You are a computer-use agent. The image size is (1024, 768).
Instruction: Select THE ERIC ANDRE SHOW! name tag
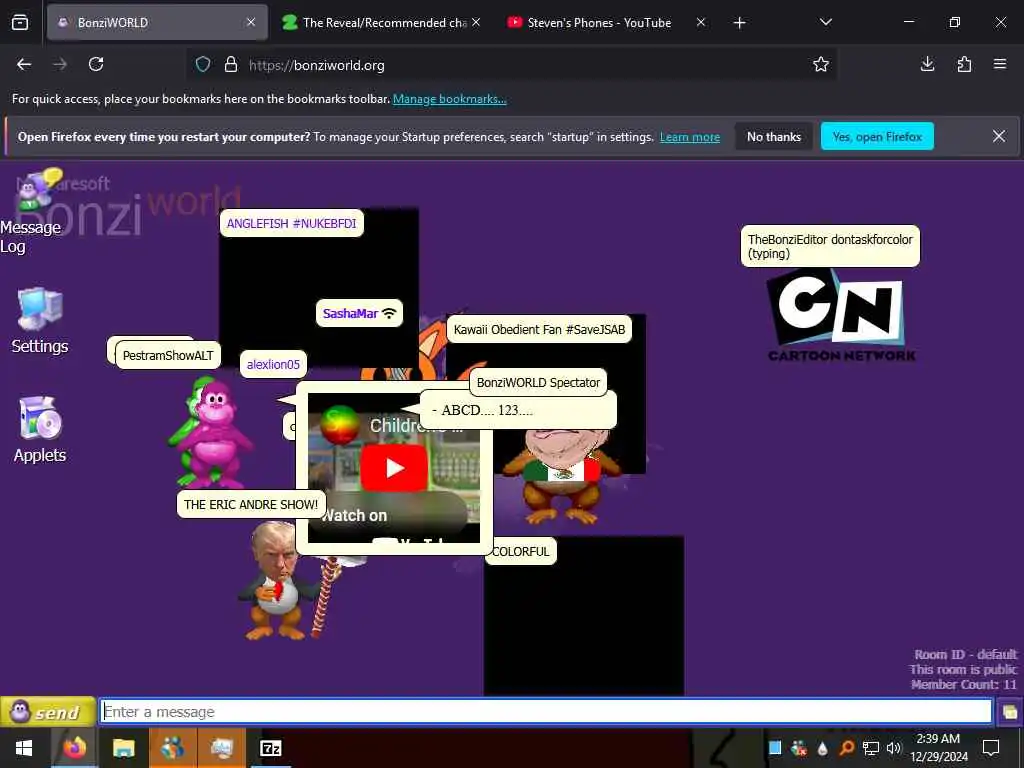click(251, 504)
